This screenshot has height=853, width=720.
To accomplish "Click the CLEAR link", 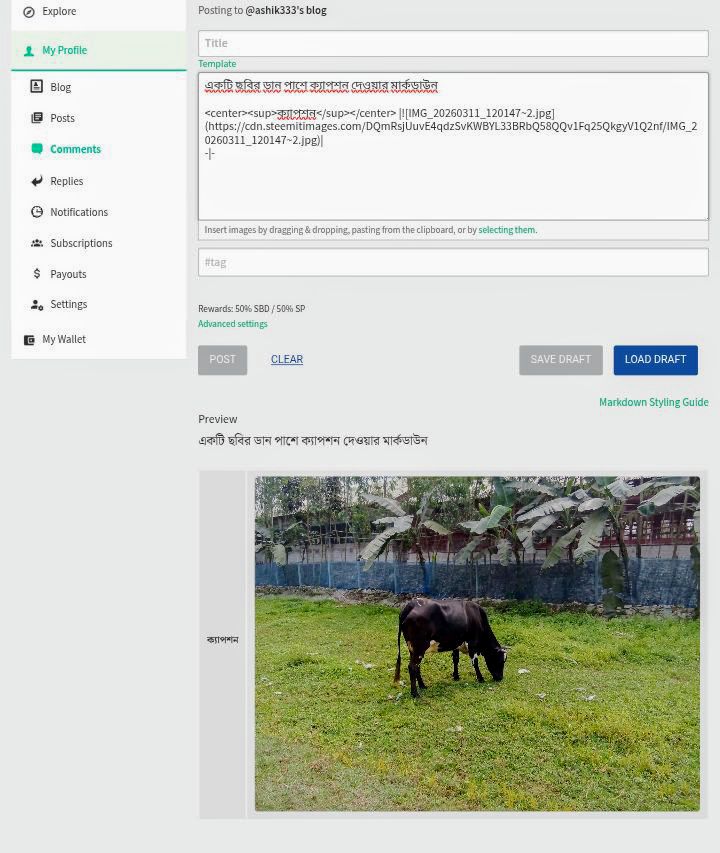I will 287,360.
